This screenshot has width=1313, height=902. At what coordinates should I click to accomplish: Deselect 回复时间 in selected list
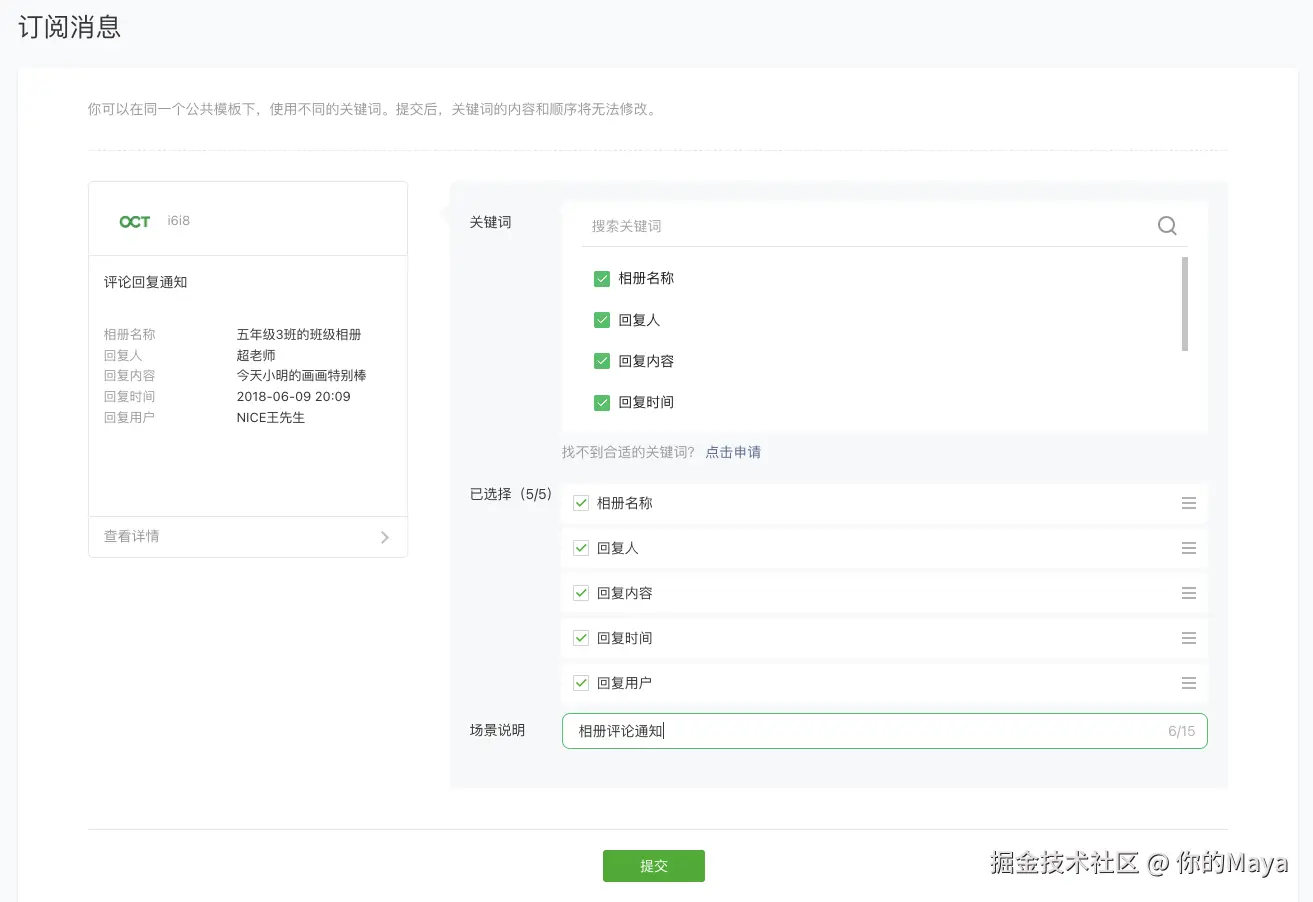coord(581,638)
